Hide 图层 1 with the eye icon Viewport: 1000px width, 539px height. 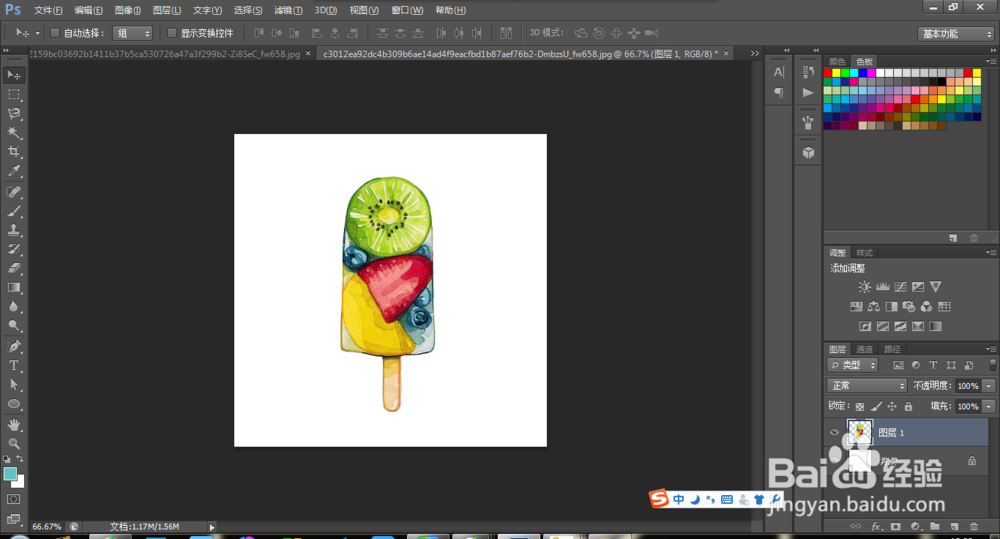point(834,432)
